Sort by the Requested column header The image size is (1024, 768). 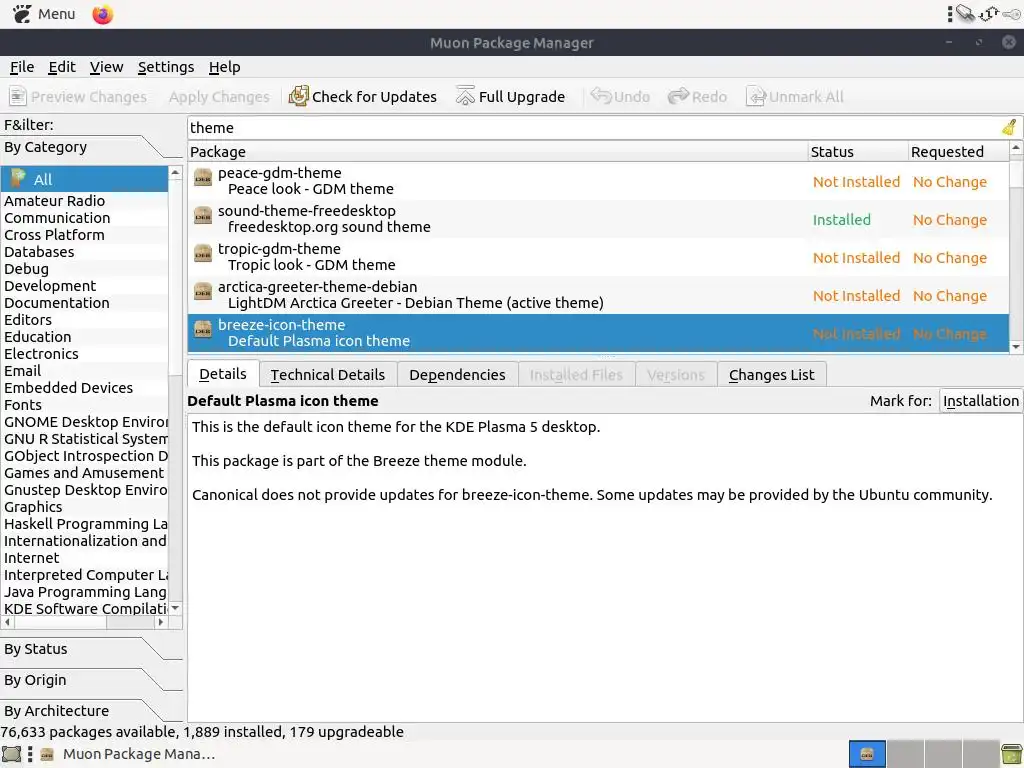(x=958, y=152)
